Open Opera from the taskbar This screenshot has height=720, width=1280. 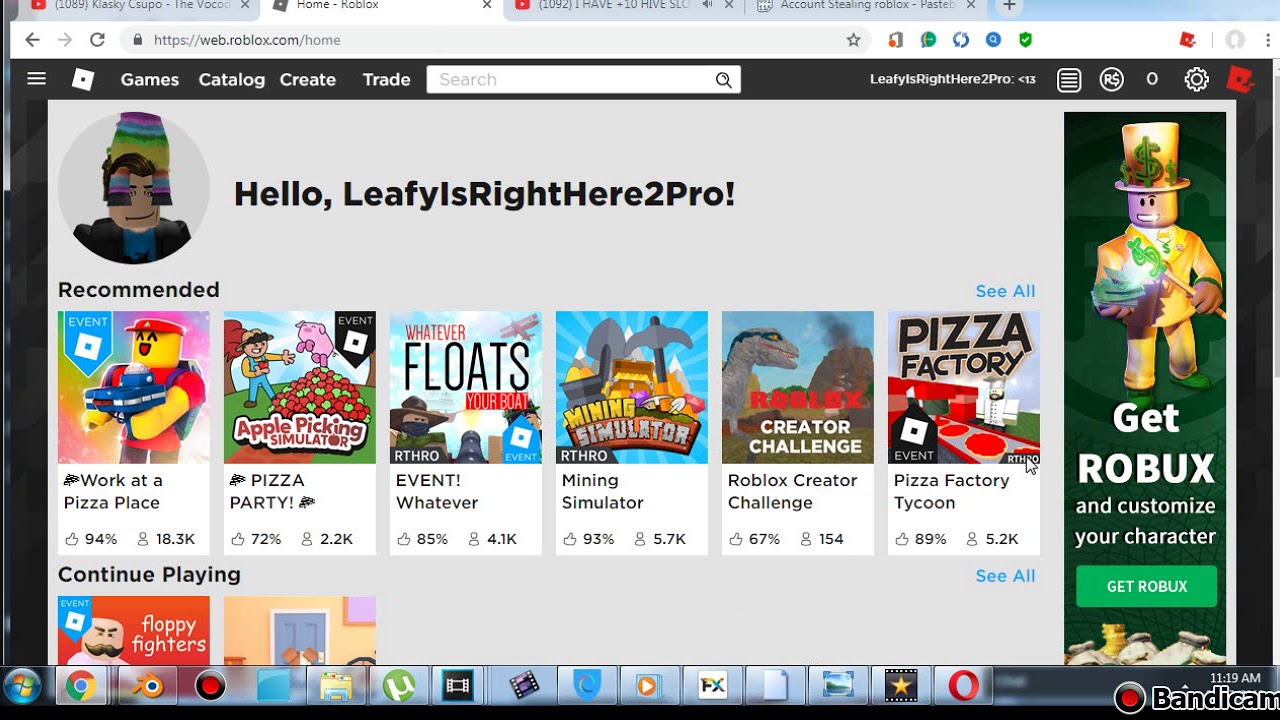(x=964, y=686)
